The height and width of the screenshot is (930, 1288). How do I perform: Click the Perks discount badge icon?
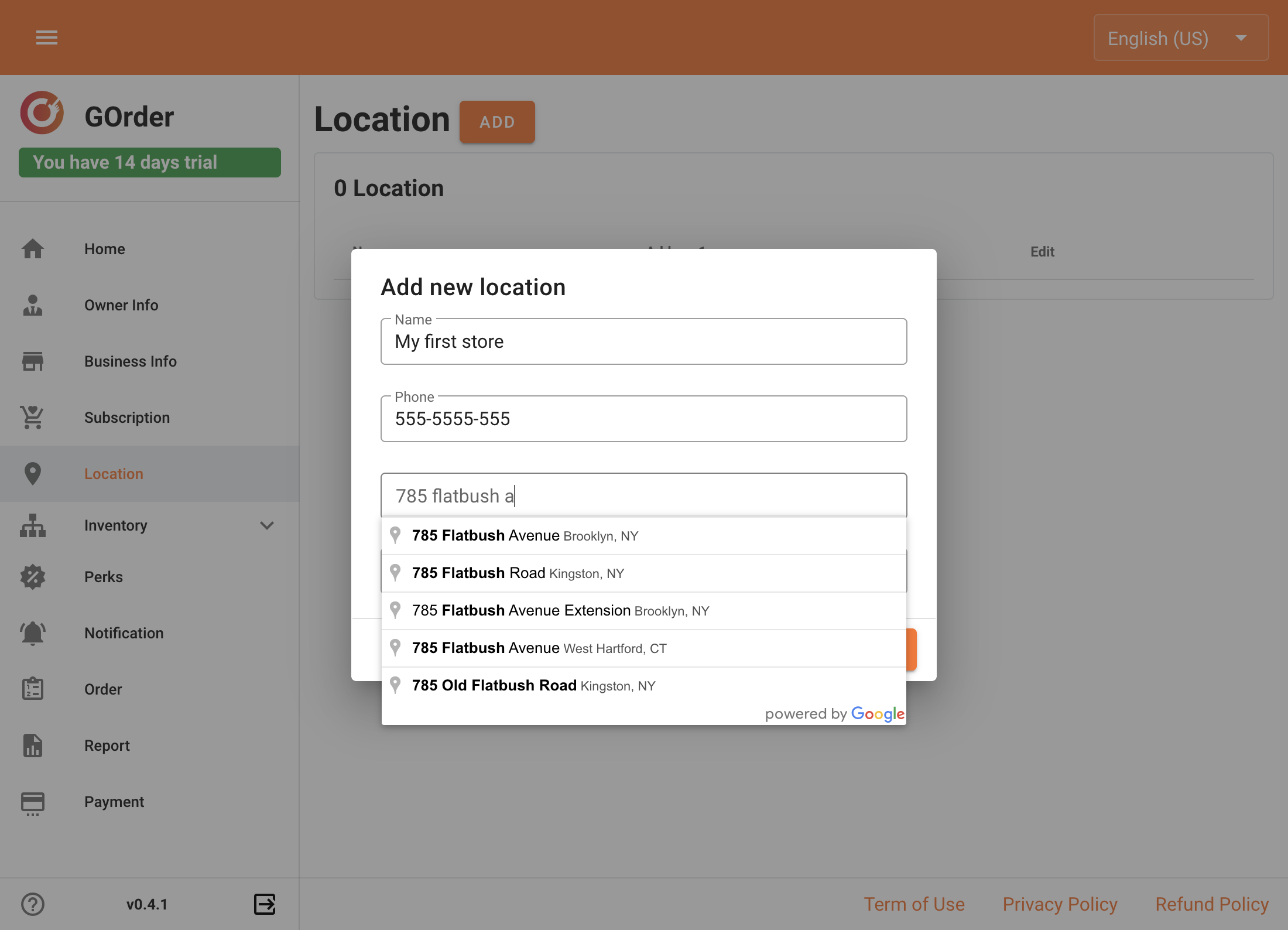coord(33,577)
